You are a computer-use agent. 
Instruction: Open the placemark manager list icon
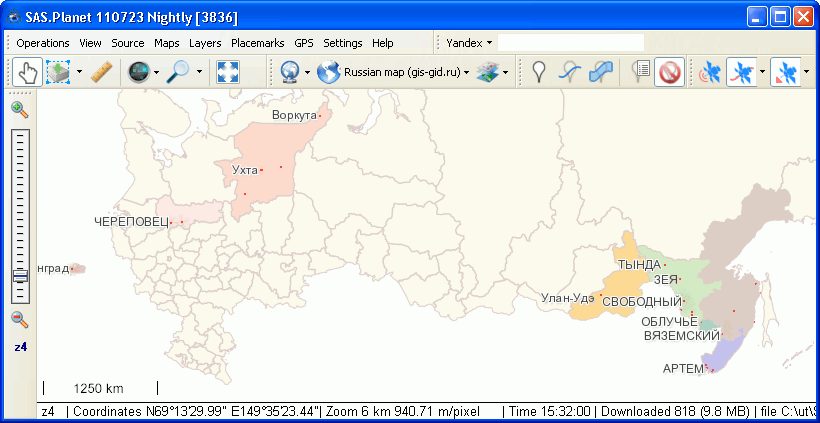click(x=639, y=72)
